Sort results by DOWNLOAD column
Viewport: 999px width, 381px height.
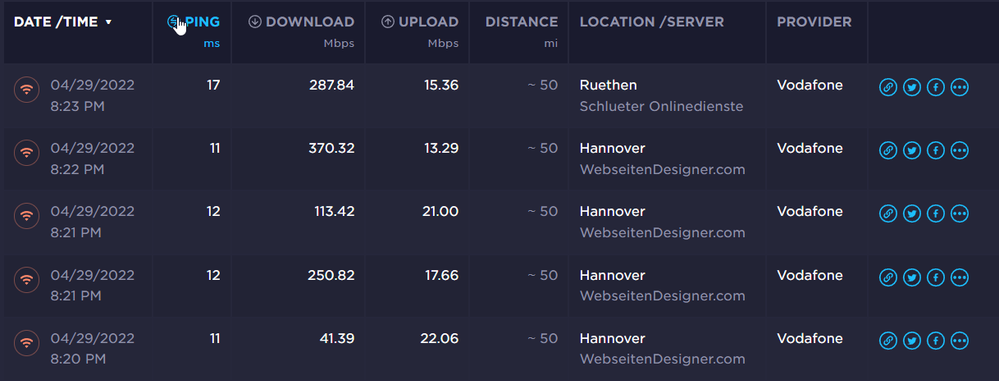click(301, 22)
